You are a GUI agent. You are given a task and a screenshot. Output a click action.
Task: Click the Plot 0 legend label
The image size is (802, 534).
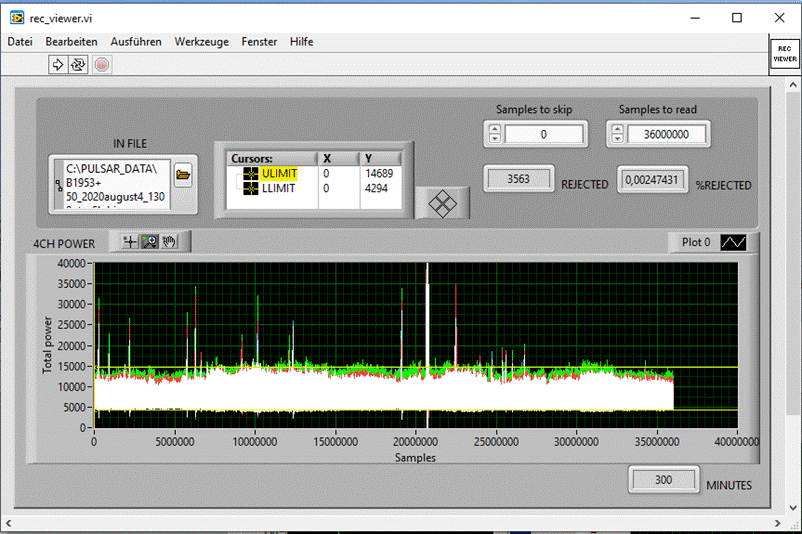[x=696, y=242]
